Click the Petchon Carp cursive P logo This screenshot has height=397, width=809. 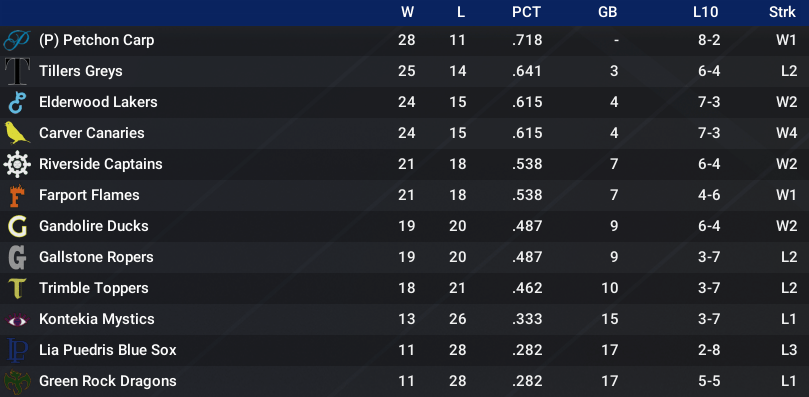coord(17,40)
